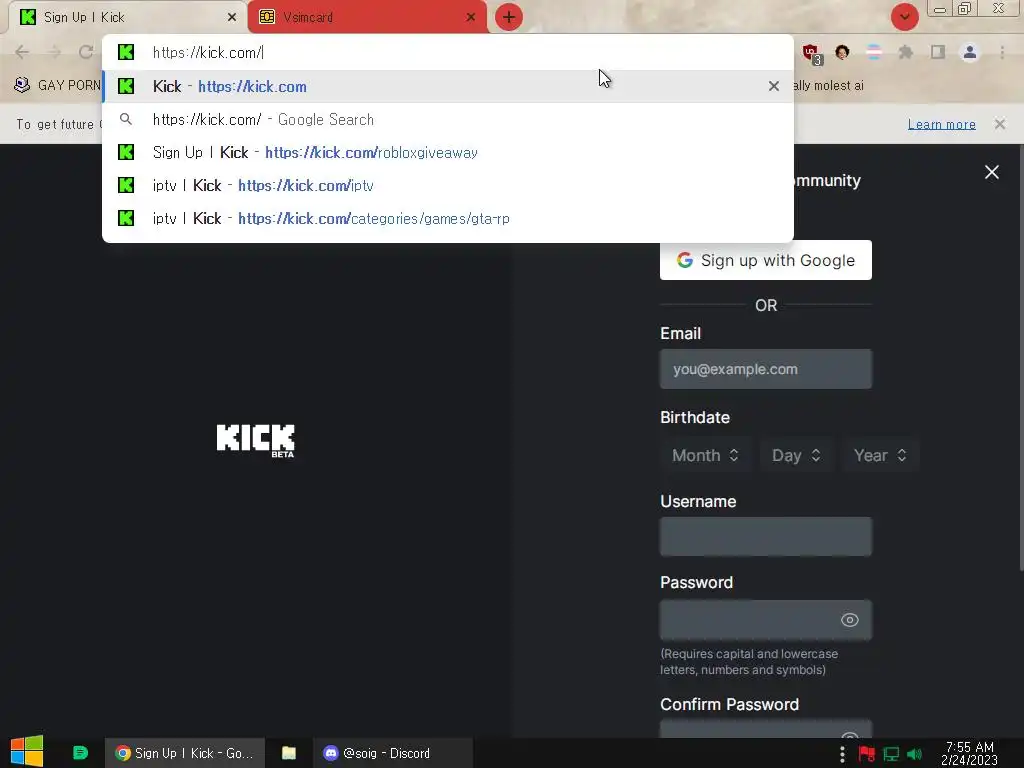The height and width of the screenshot is (768, 1024).
Task: Show hidden tray icons via three dots
Action: pyautogui.click(x=842, y=754)
